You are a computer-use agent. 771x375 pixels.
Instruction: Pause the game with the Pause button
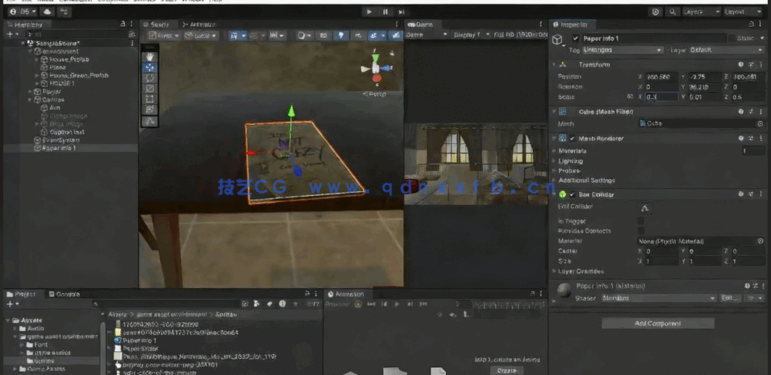pos(385,12)
